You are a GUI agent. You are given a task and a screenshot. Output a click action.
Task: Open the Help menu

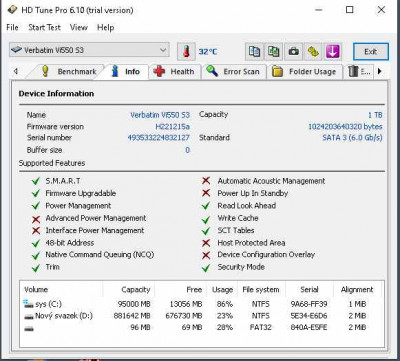105,27
